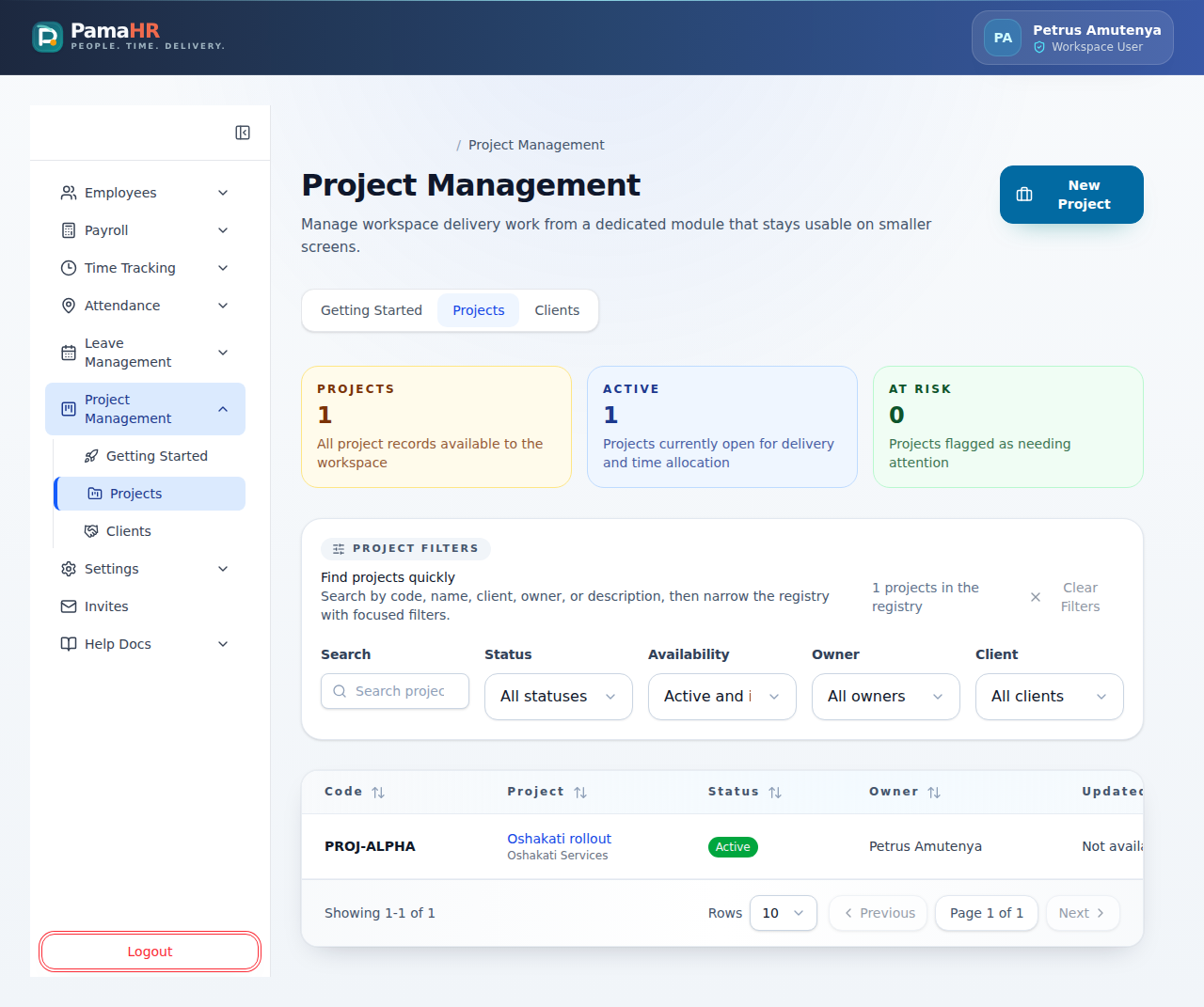Click the Employees people icon
The height and width of the screenshot is (1007, 1204).
point(69,193)
